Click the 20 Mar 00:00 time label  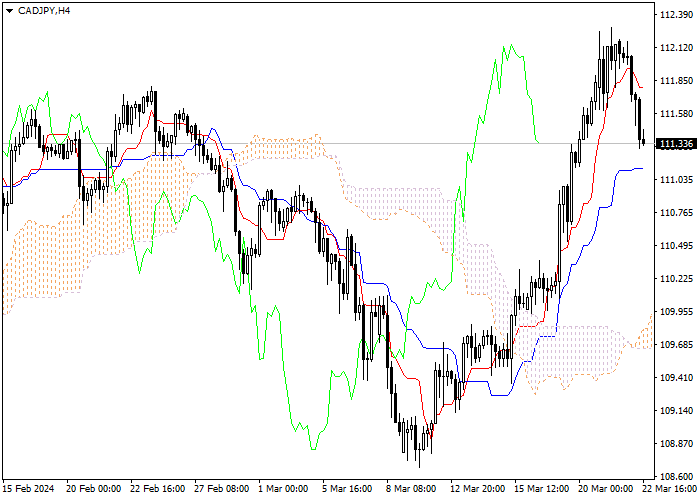pos(606,489)
